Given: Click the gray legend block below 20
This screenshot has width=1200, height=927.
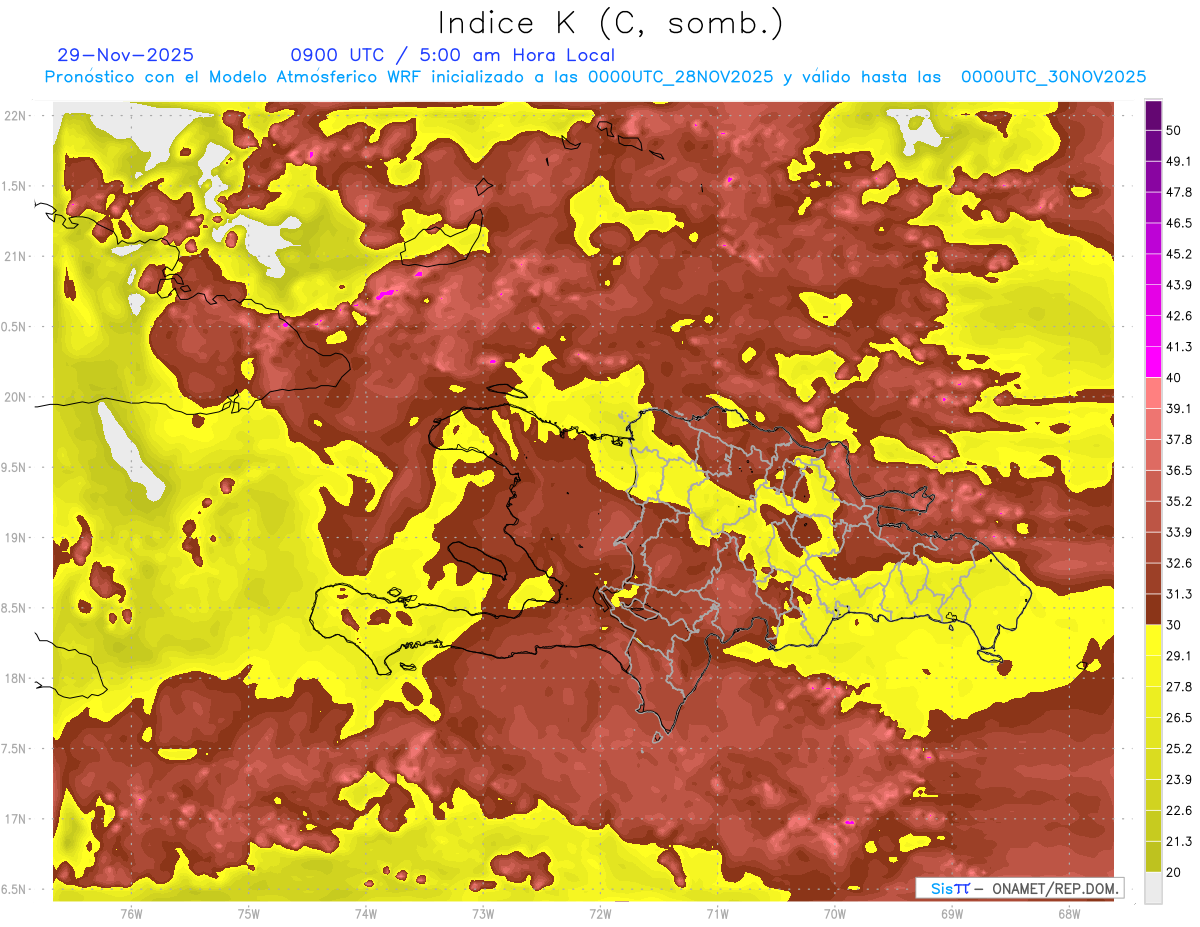Looking at the screenshot, I should [1153, 888].
